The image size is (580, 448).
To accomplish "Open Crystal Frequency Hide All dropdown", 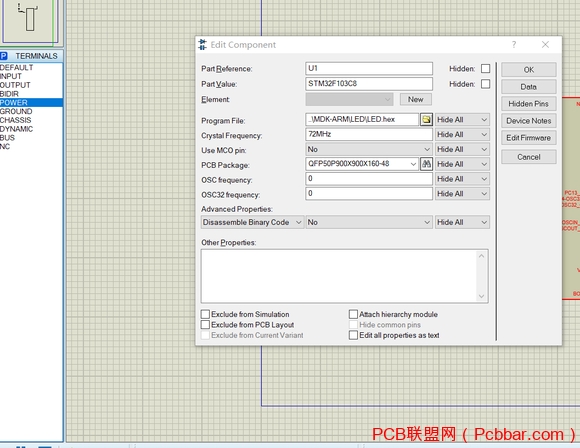I will (462, 134).
